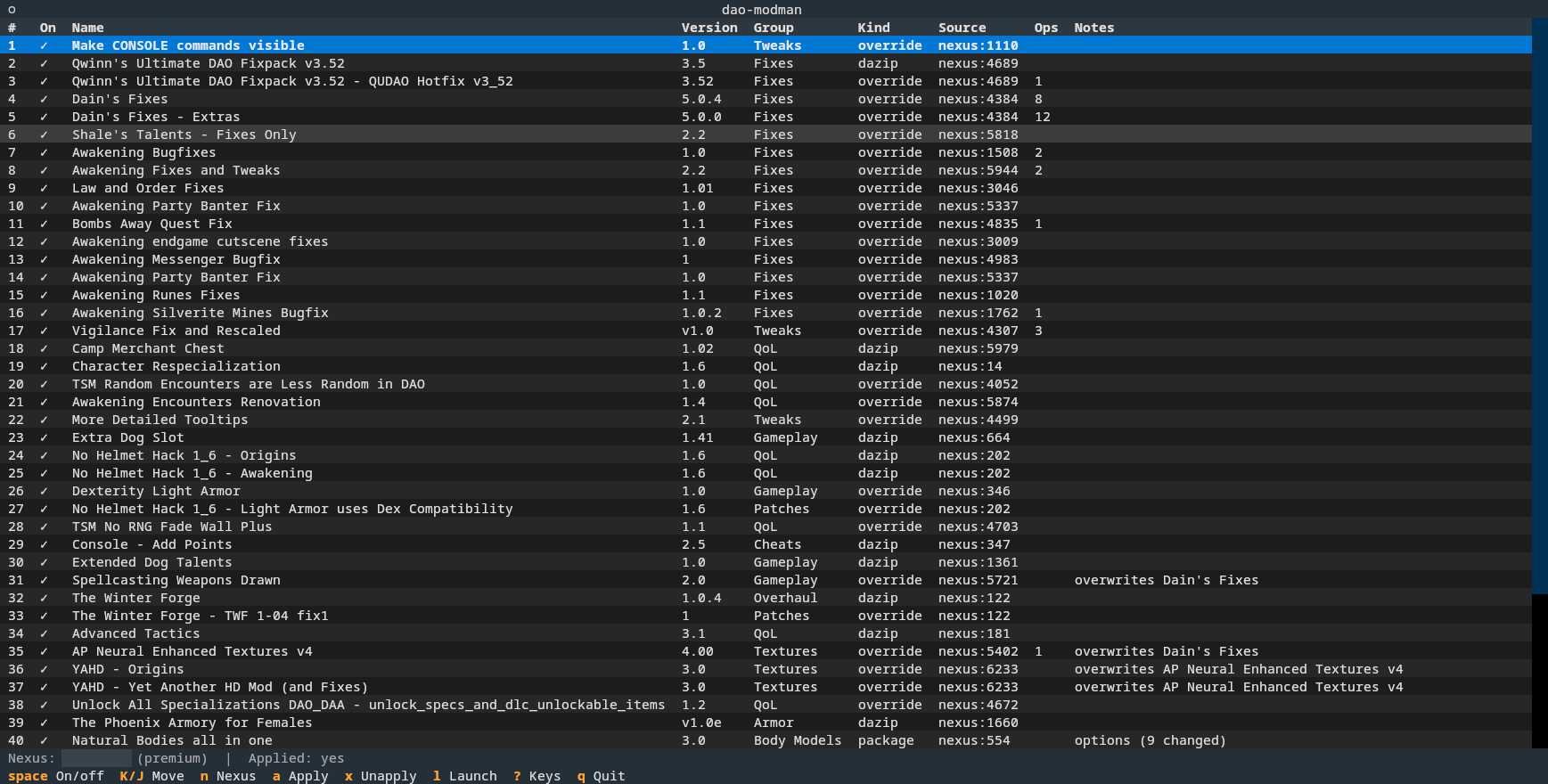This screenshot has width=1548, height=784.
Task: Show the Keys help hint
Action: point(537,776)
